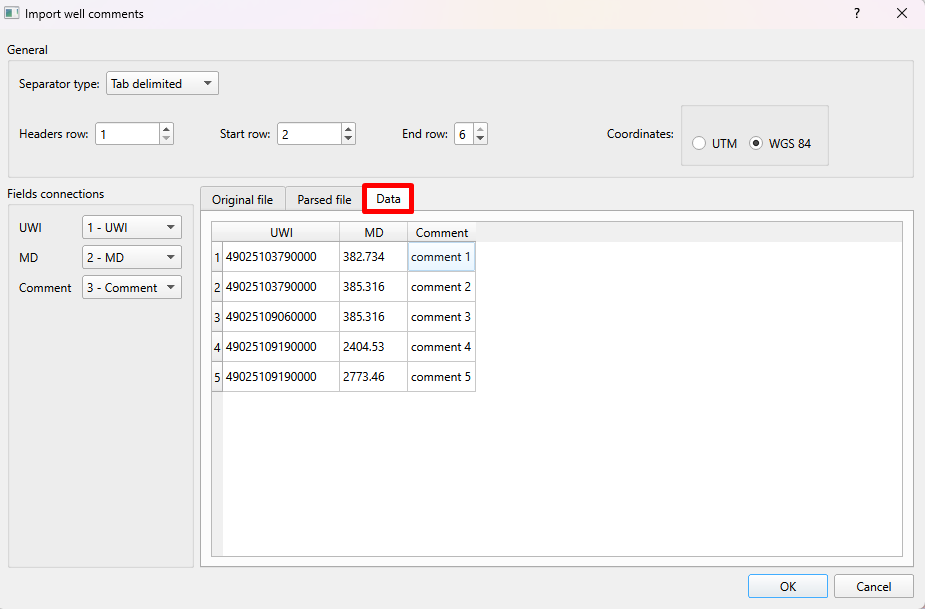Confirm import with the OK button

(787, 586)
